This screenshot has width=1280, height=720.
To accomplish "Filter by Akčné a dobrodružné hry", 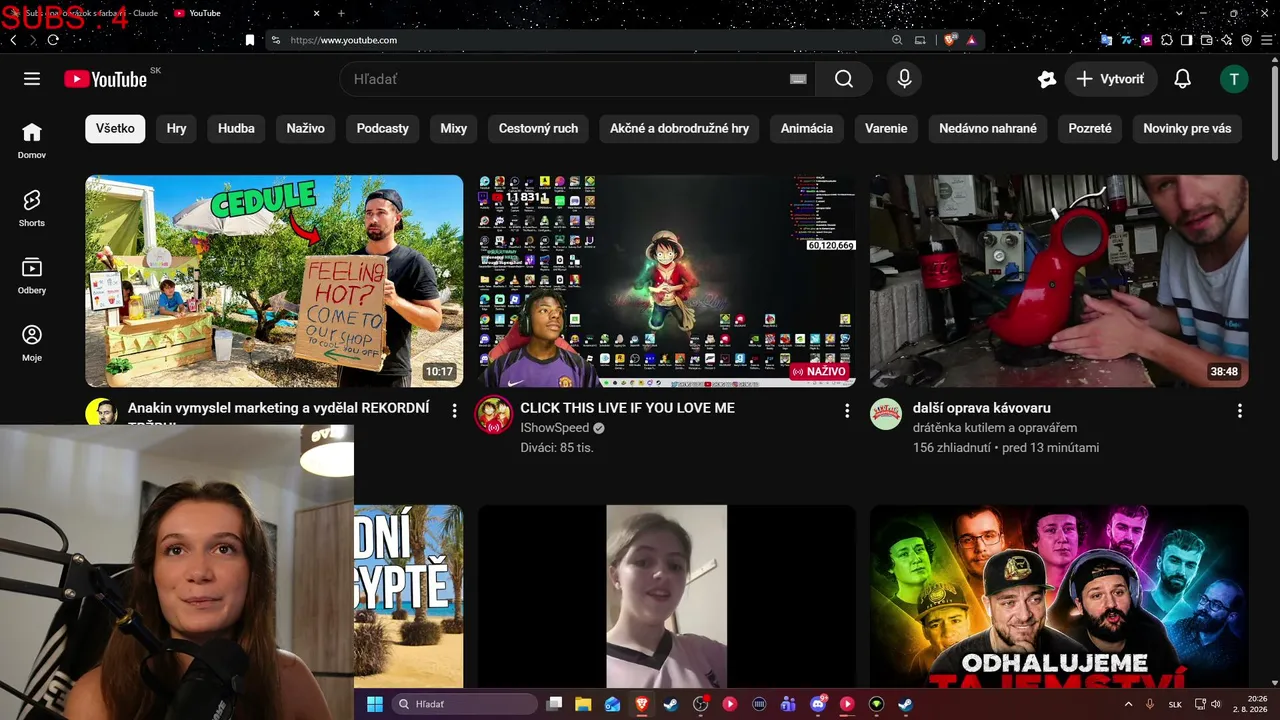I will (x=680, y=129).
